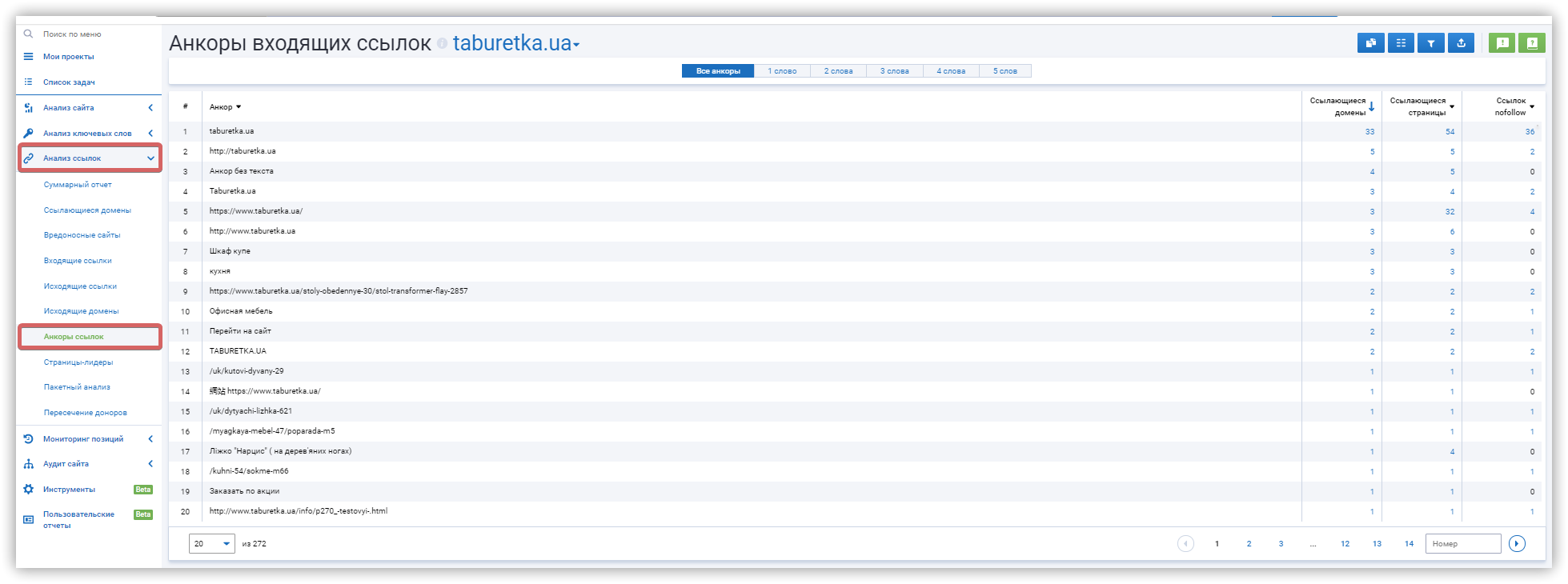This screenshot has height=584, width=1568.
Task: Expand the Анализ ключевых слов chevron
Action: pos(150,133)
